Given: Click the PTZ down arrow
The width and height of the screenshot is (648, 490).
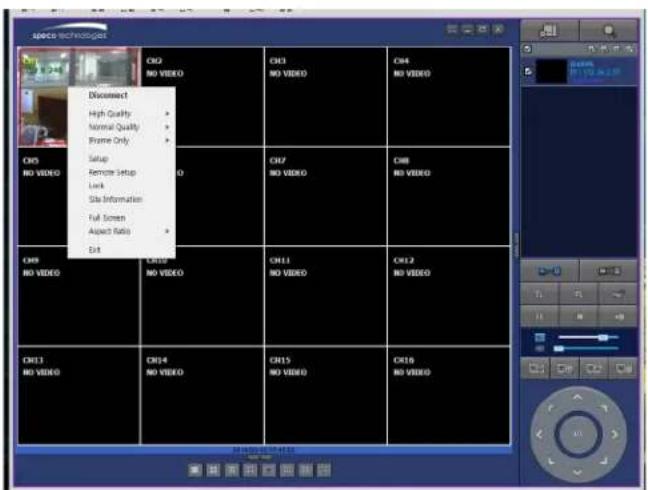Looking at the screenshot, I should click(577, 471).
